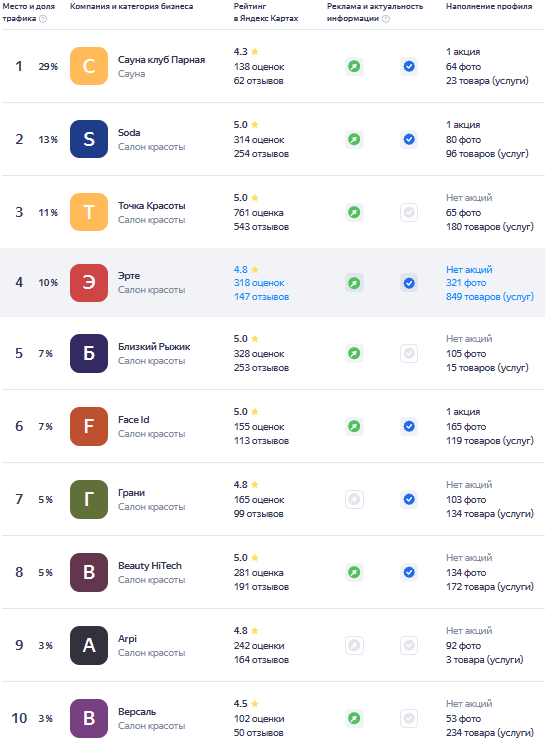This screenshot has height=745, width=545.
Task: Click the help icon next to traffic share header
Action: 43,19
